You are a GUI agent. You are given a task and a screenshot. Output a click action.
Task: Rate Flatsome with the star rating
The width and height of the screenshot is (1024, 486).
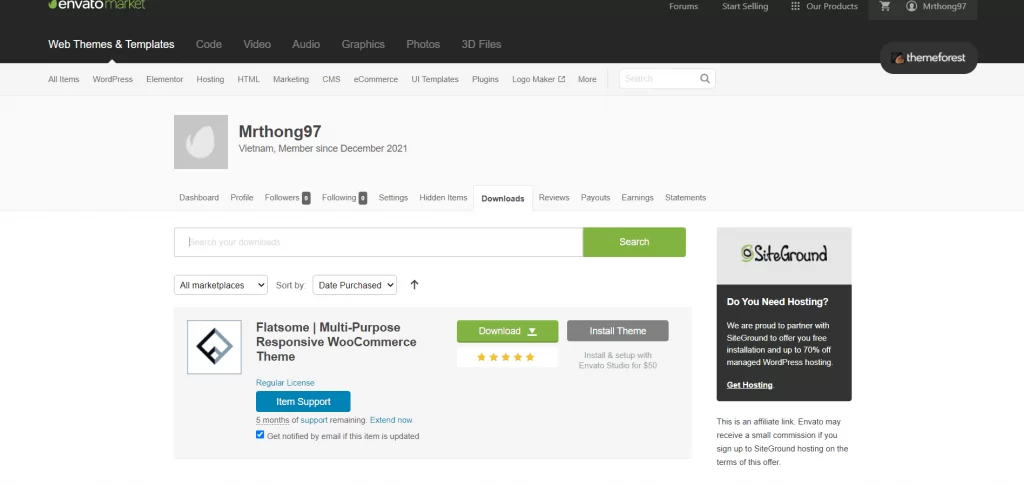[x=505, y=357]
